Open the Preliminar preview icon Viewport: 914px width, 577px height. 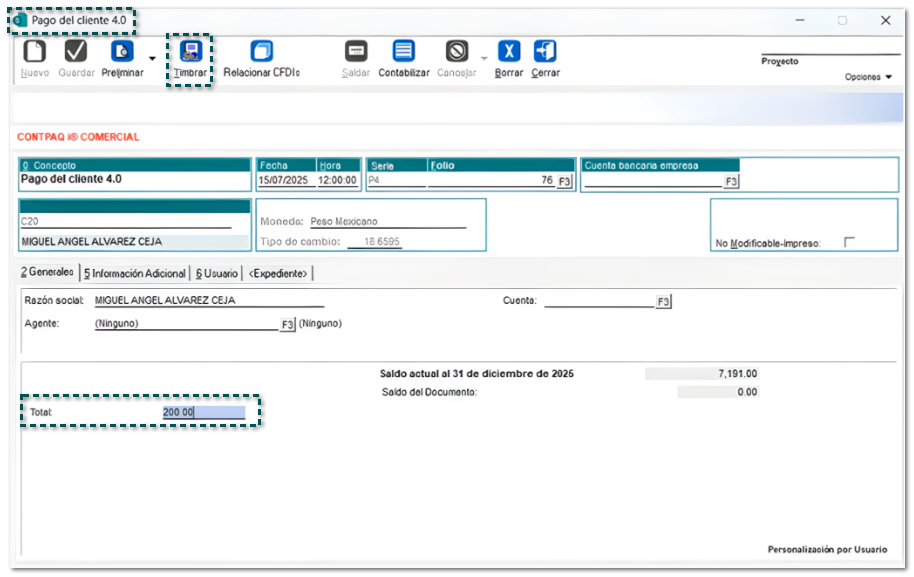(122, 52)
